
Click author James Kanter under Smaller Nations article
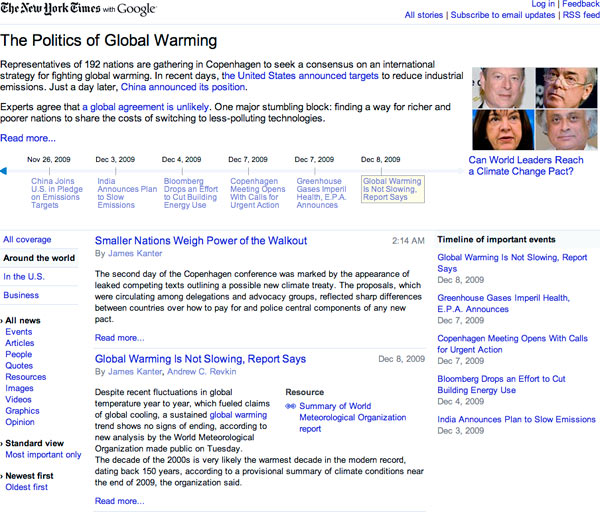click(135, 253)
